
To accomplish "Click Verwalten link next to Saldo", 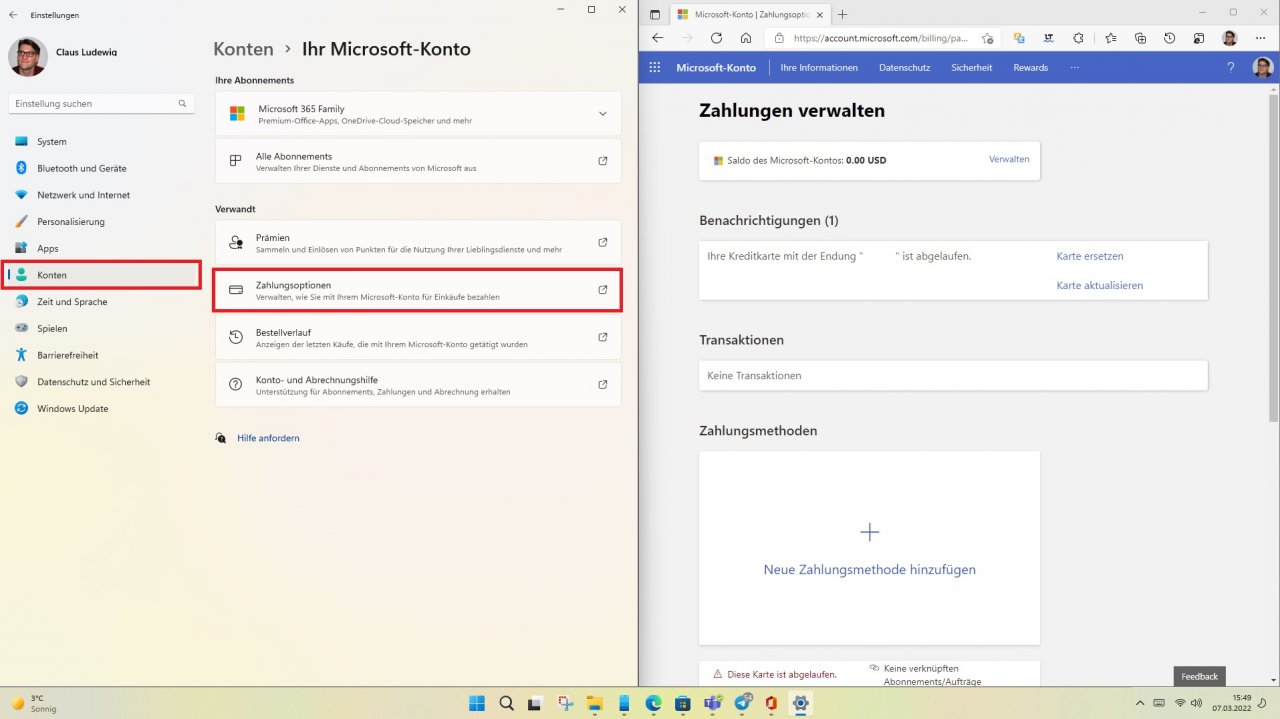I will [1009, 159].
